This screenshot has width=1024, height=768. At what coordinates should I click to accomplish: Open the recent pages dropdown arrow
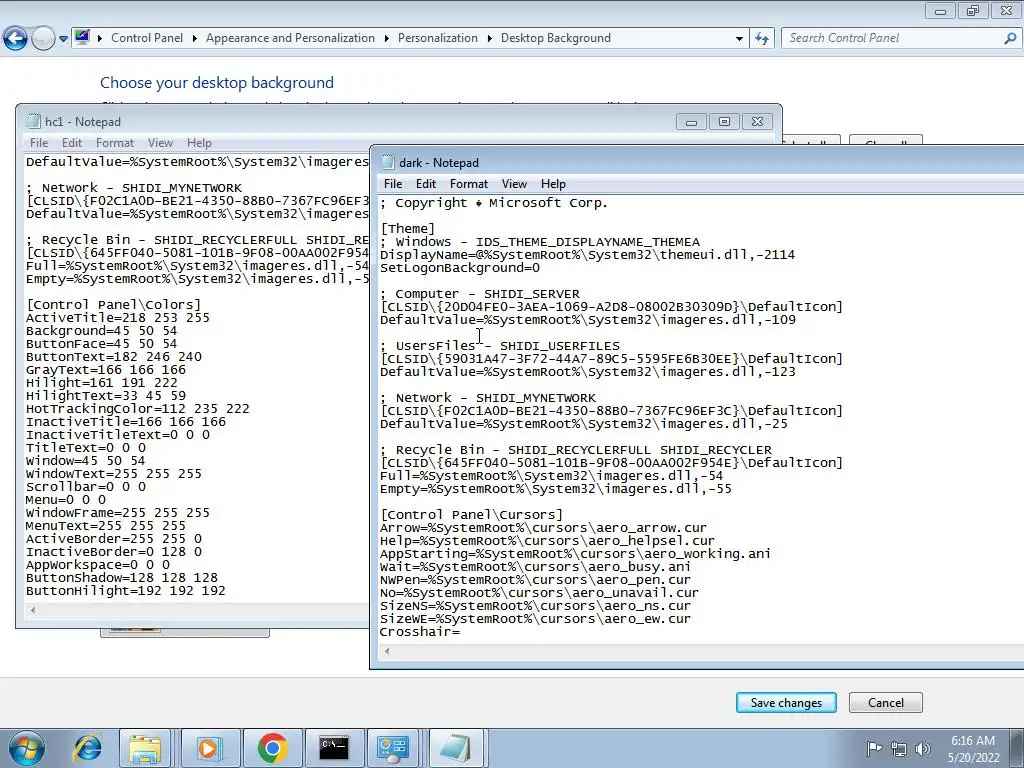(63, 39)
